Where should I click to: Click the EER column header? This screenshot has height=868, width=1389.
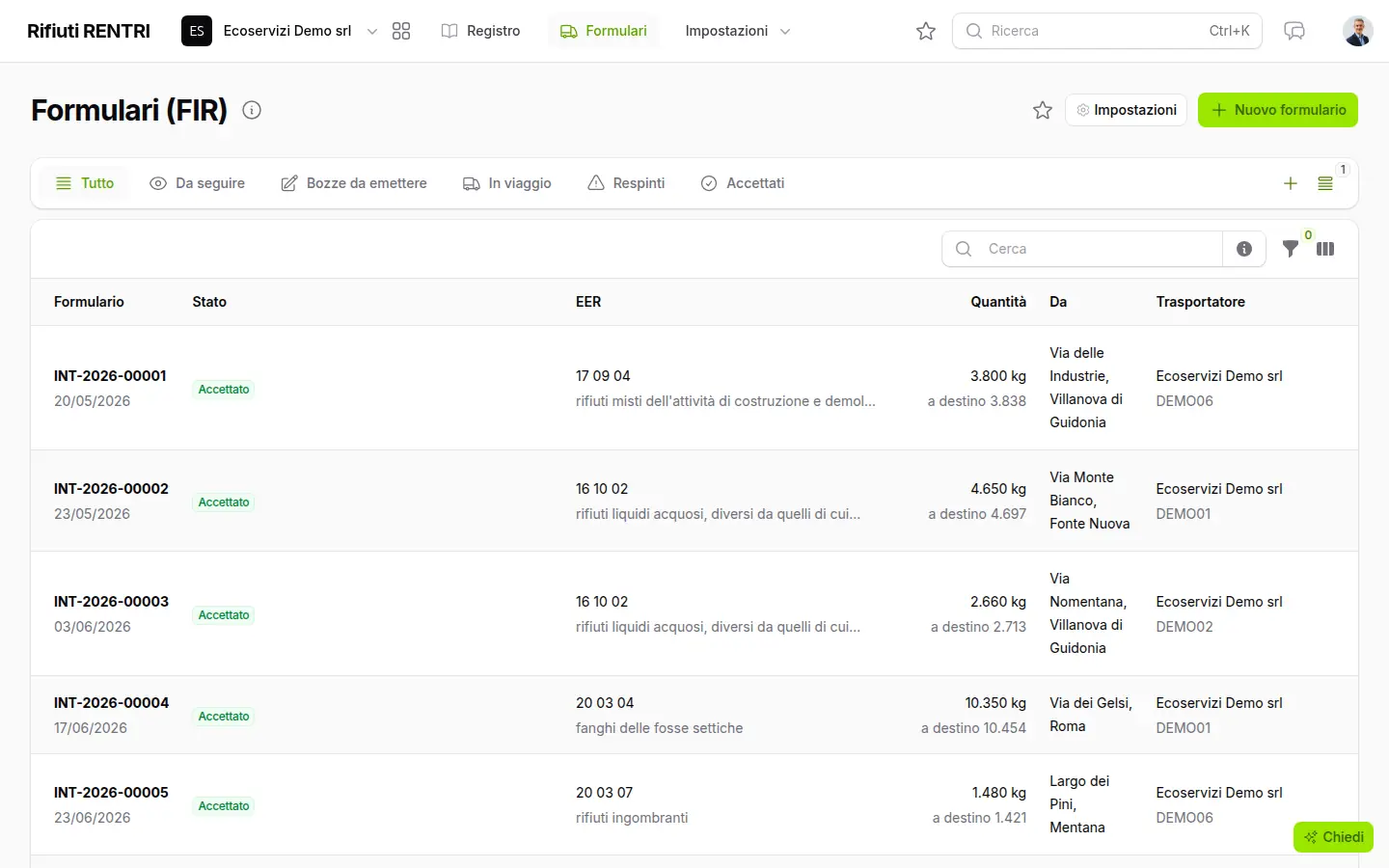tap(588, 302)
